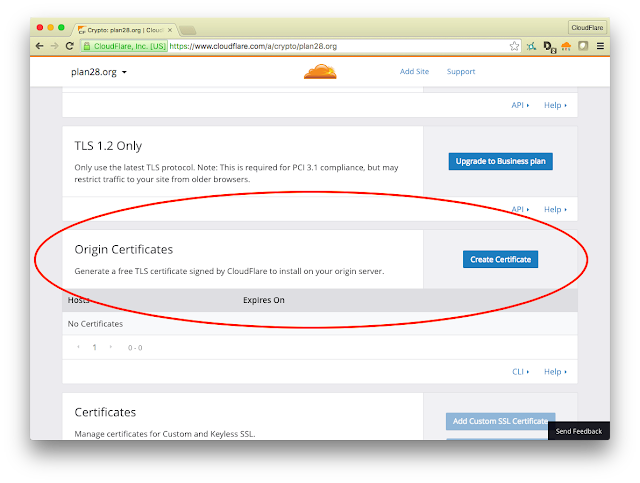Click the green lock CloudFlare, Inc. security badge

click(124, 46)
